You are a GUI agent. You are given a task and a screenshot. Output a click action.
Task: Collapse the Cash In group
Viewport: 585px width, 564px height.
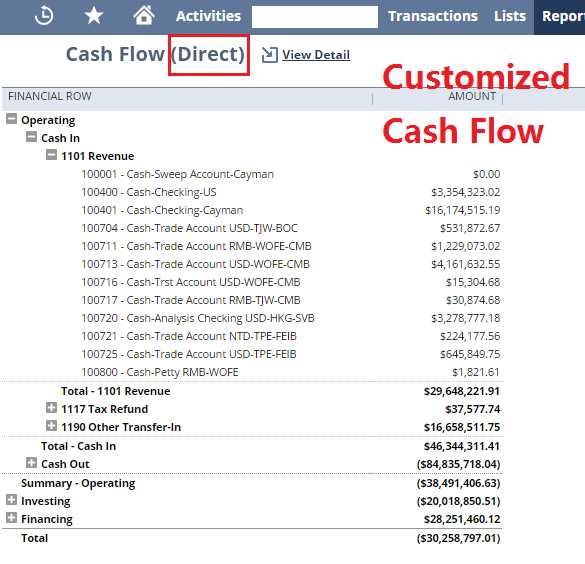(31, 137)
